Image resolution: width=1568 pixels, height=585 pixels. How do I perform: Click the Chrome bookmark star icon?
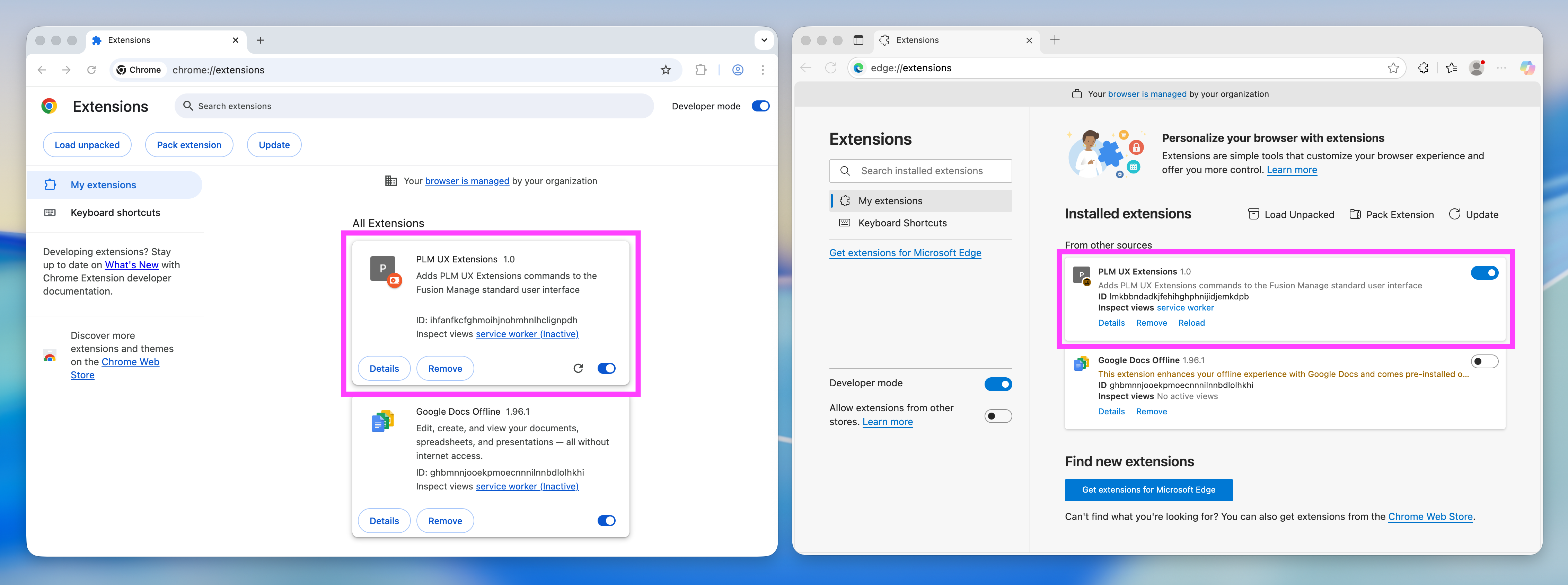665,70
